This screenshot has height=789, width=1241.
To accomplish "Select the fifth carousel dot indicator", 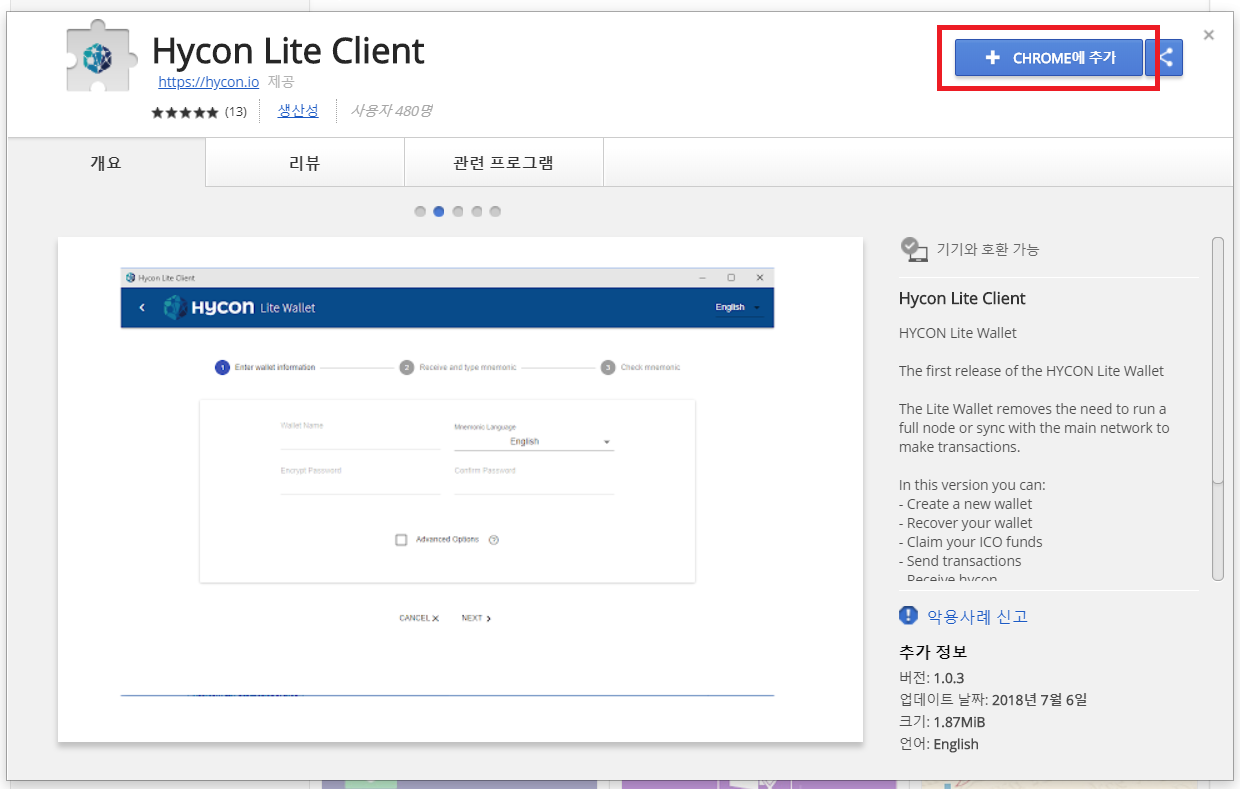I will pyautogui.click(x=495, y=211).
